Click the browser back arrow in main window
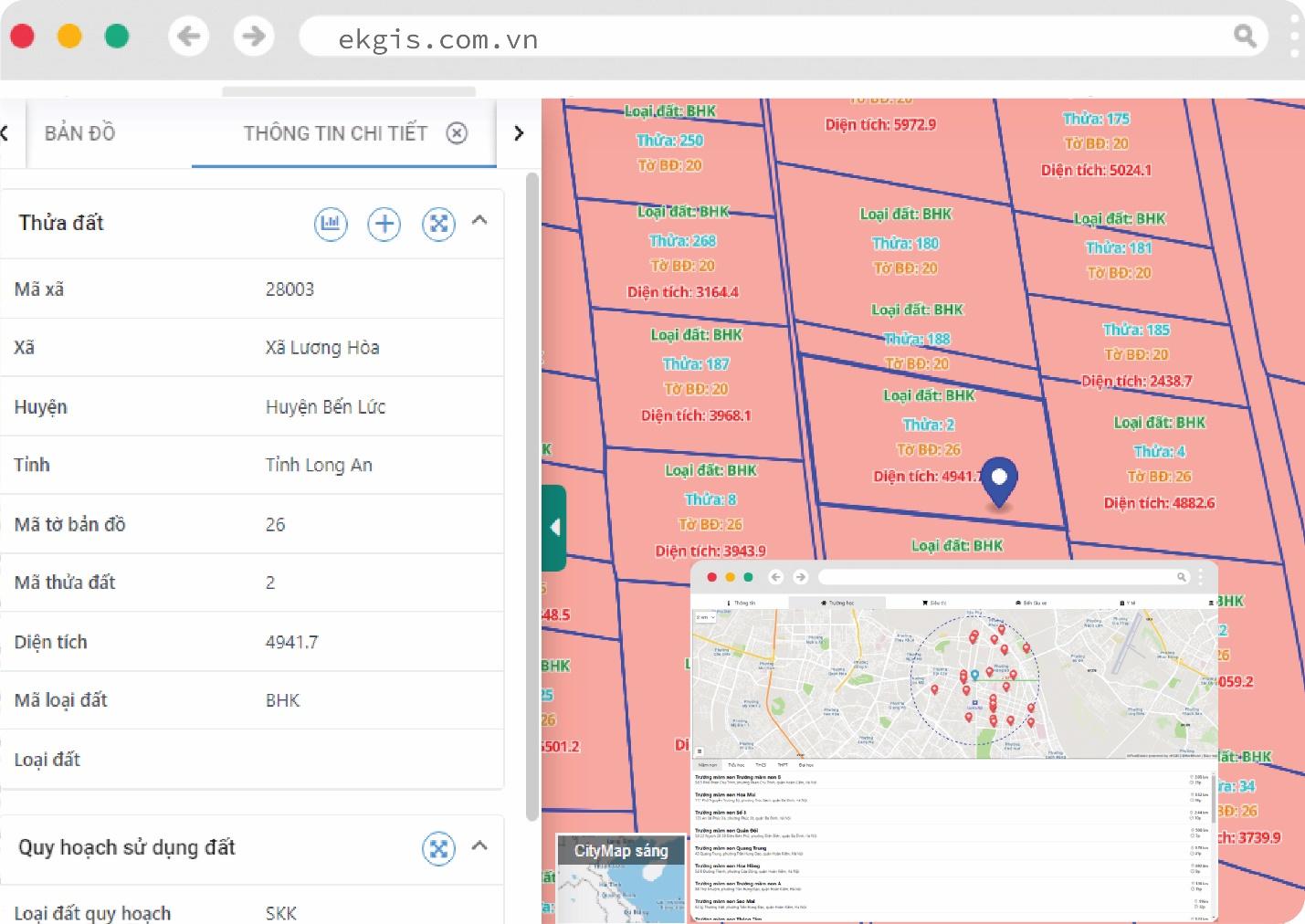 click(189, 37)
